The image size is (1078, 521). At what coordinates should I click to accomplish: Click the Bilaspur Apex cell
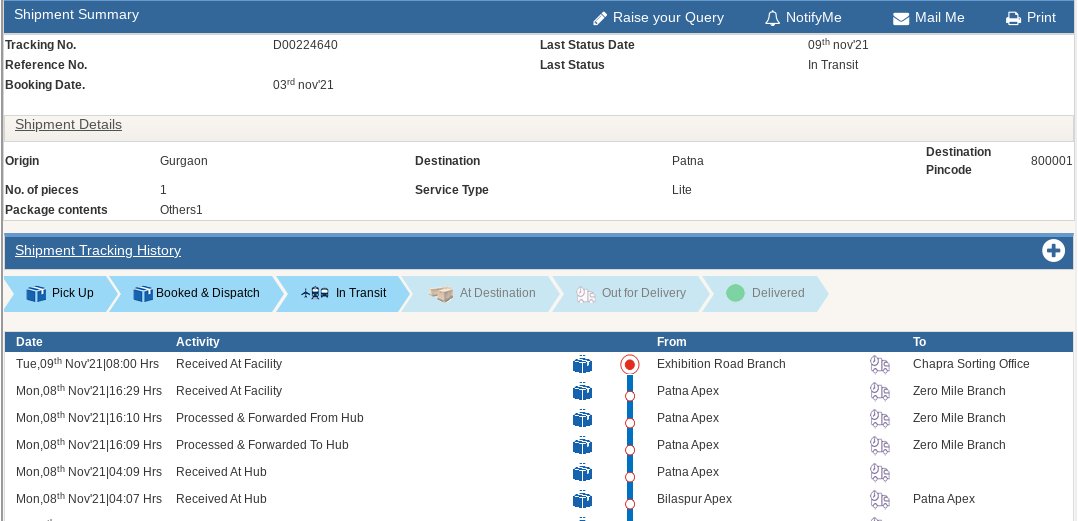[x=694, y=499]
